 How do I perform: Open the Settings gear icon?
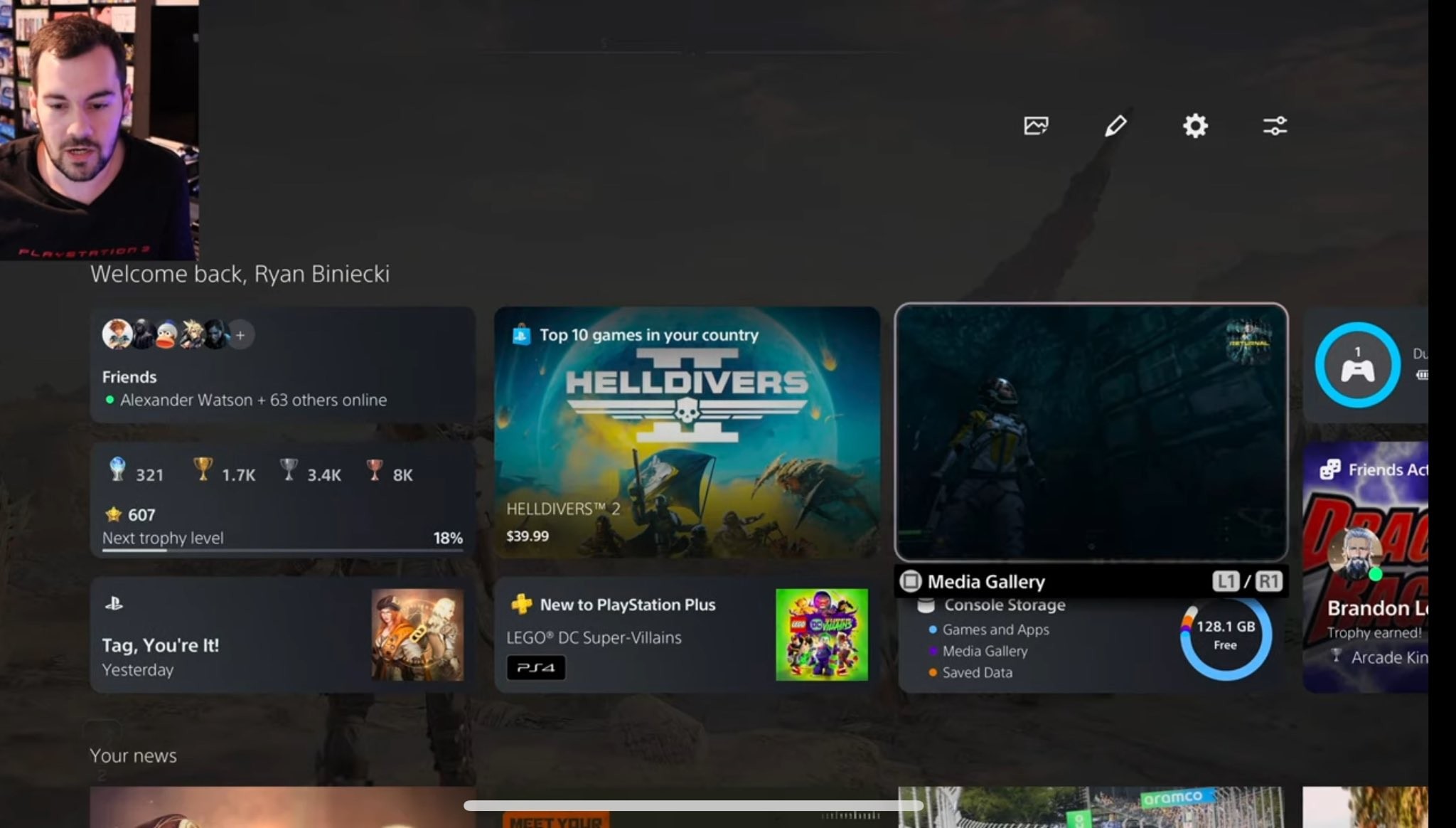[1195, 126]
